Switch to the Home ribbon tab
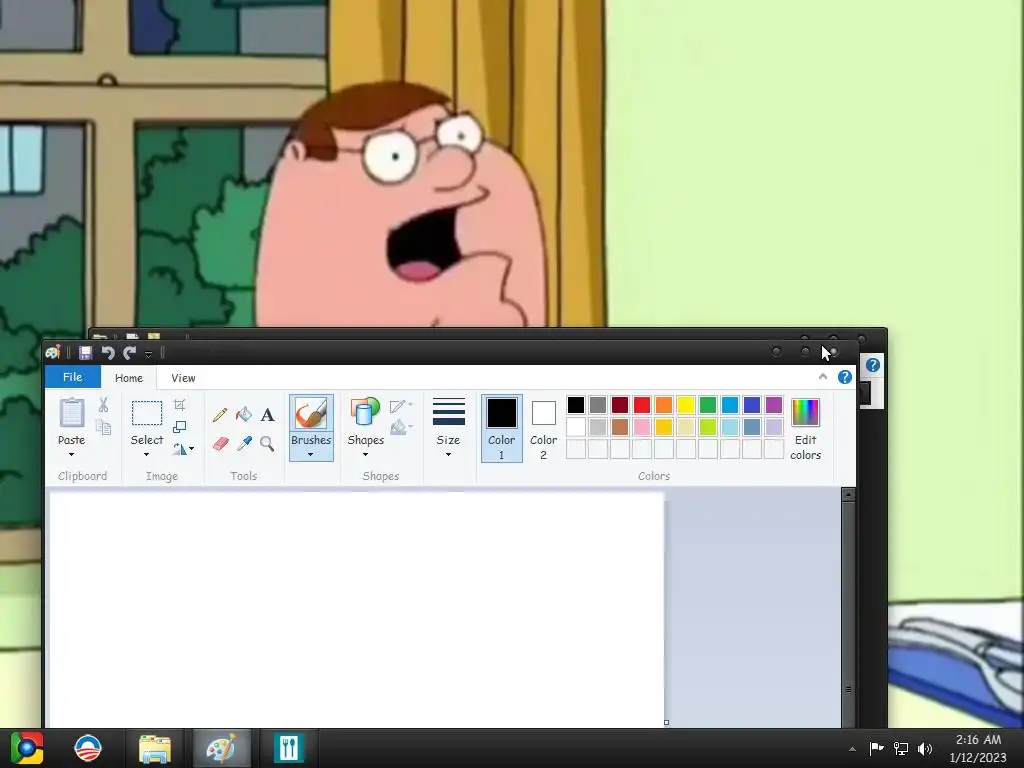This screenshot has height=768, width=1024. pyautogui.click(x=129, y=377)
